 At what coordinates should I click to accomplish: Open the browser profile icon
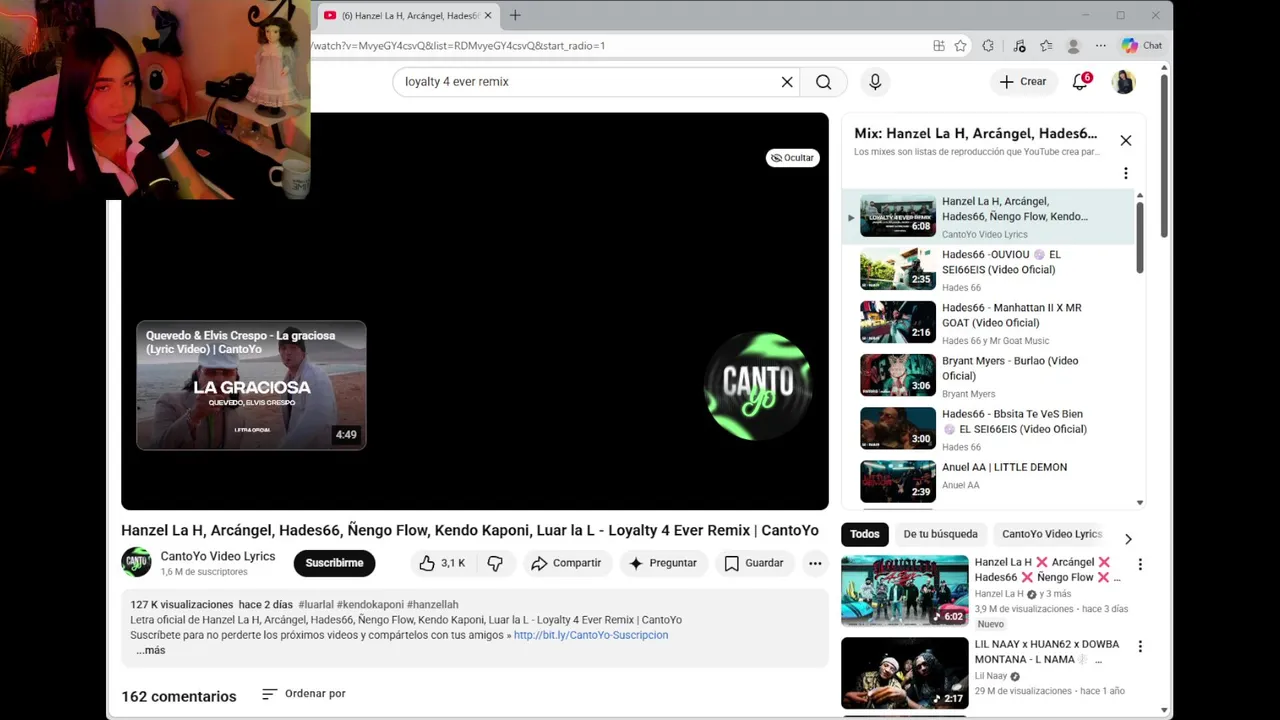pyautogui.click(x=1073, y=46)
